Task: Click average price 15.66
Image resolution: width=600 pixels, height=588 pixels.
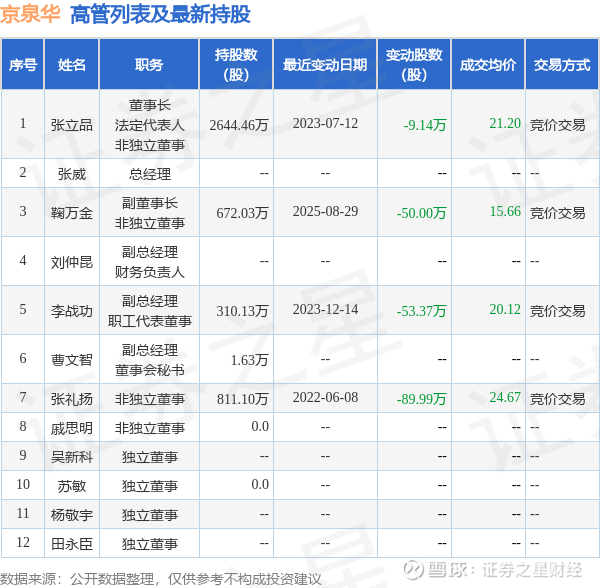Action: click(x=505, y=211)
